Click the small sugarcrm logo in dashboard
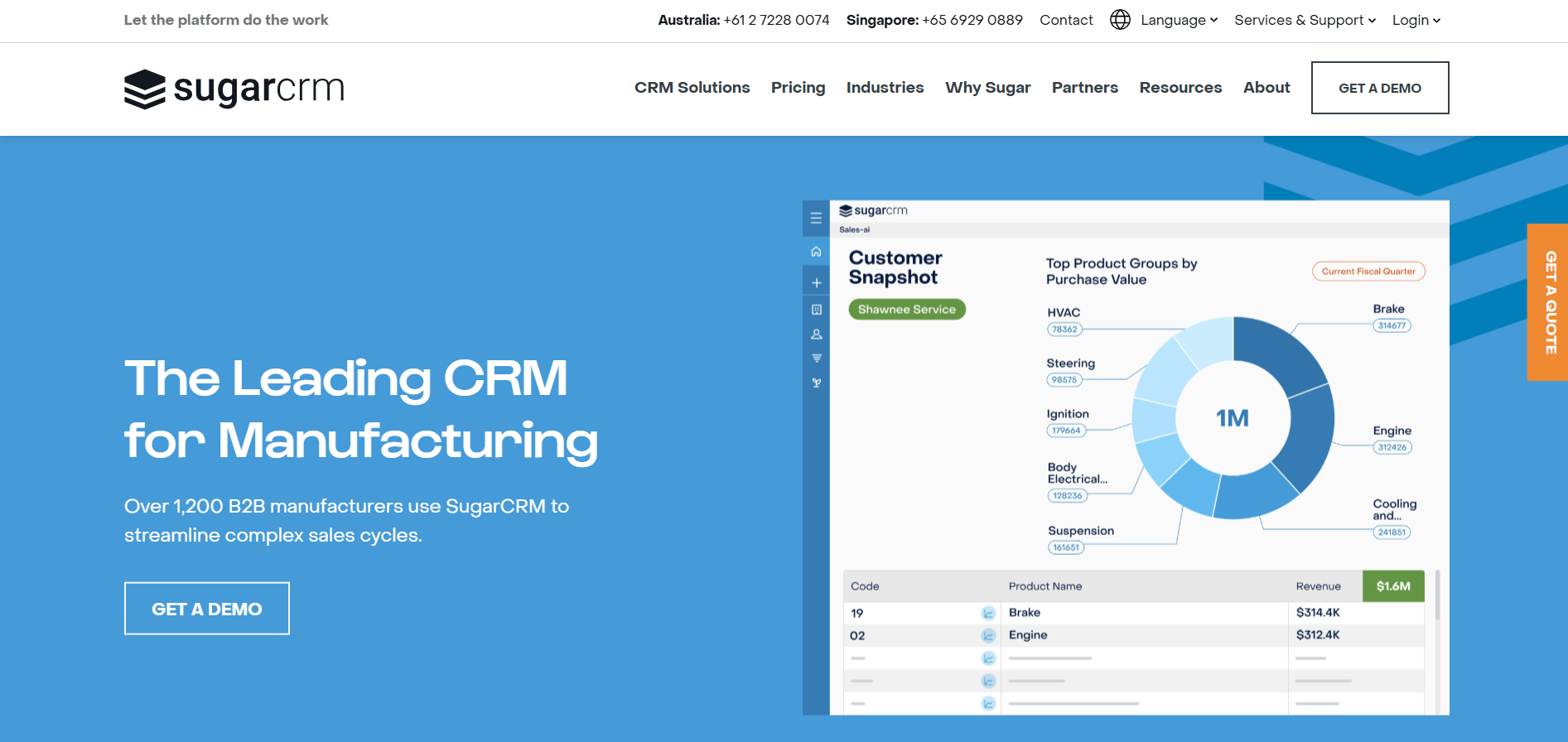Viewport: 1568px width, 742px height. point(873,210)
